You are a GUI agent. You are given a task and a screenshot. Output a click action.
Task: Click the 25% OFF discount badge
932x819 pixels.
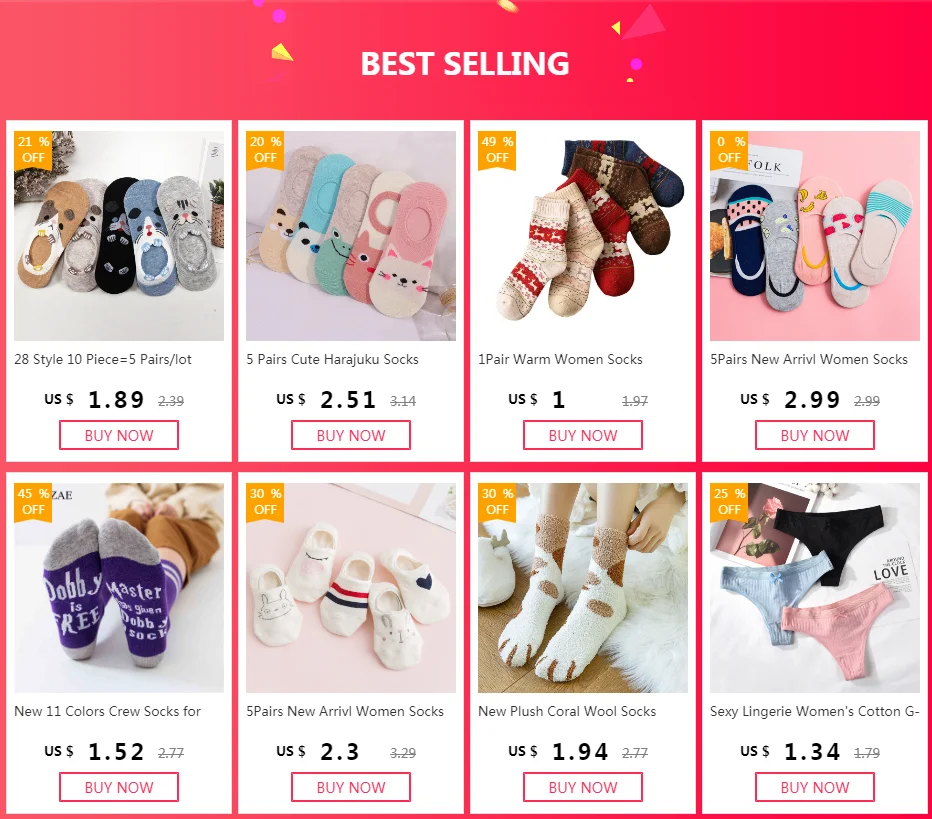(x=729, y=502)
